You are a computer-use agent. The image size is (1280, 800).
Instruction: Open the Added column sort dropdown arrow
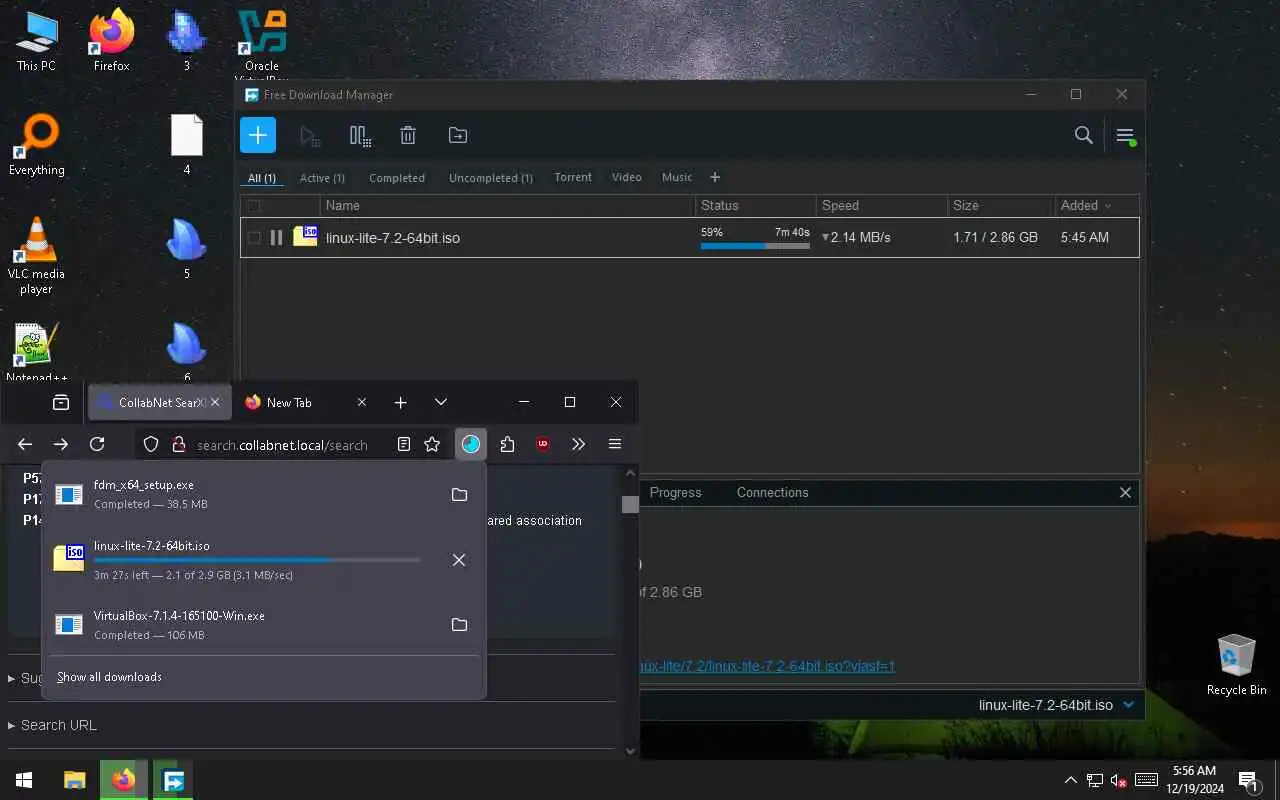[x=1107, y=206]
